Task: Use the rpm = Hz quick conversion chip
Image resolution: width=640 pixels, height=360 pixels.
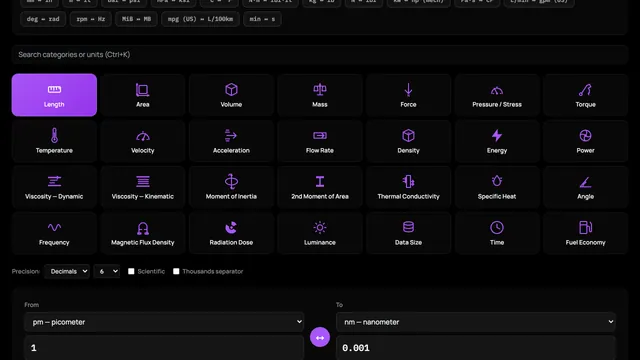Action: click(x=91, y=19)
